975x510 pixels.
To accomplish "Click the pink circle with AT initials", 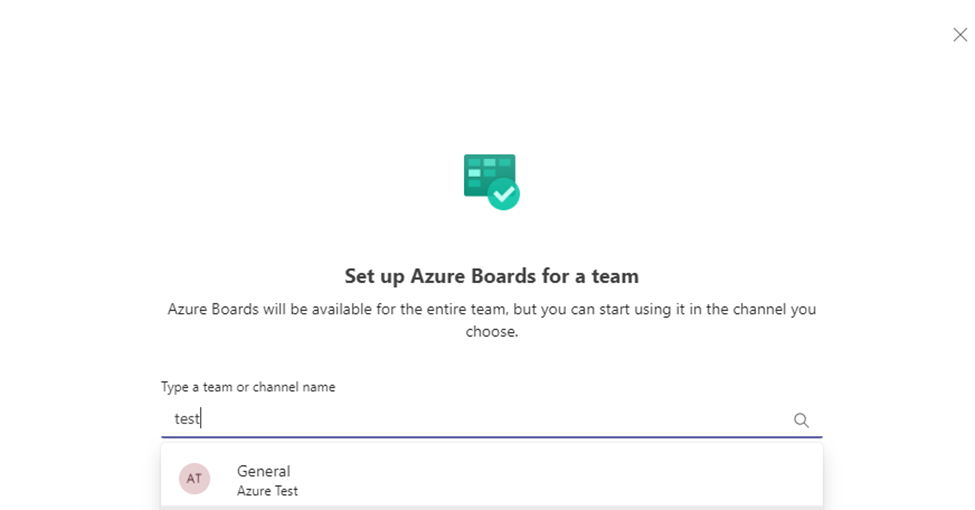I will 194,479.
